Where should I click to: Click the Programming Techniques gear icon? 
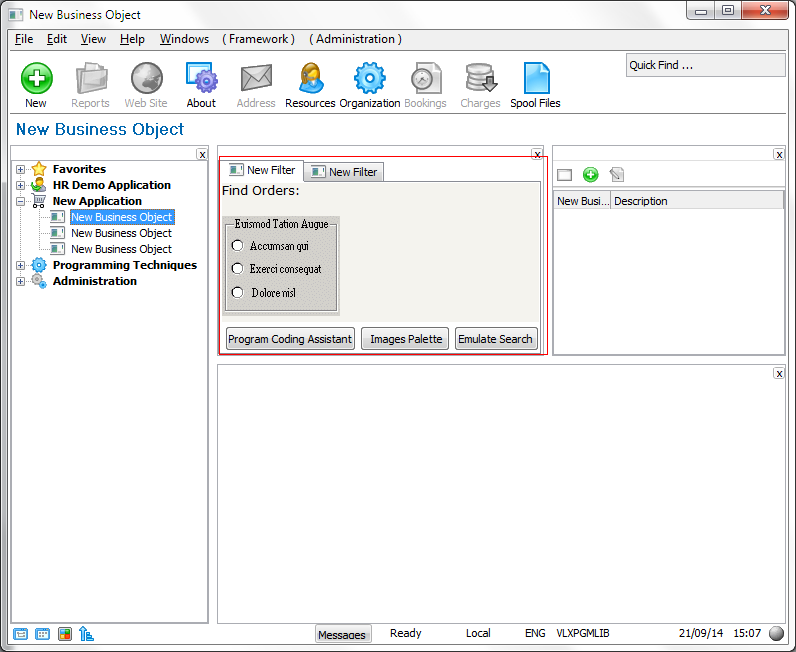[x=39, y=265]
